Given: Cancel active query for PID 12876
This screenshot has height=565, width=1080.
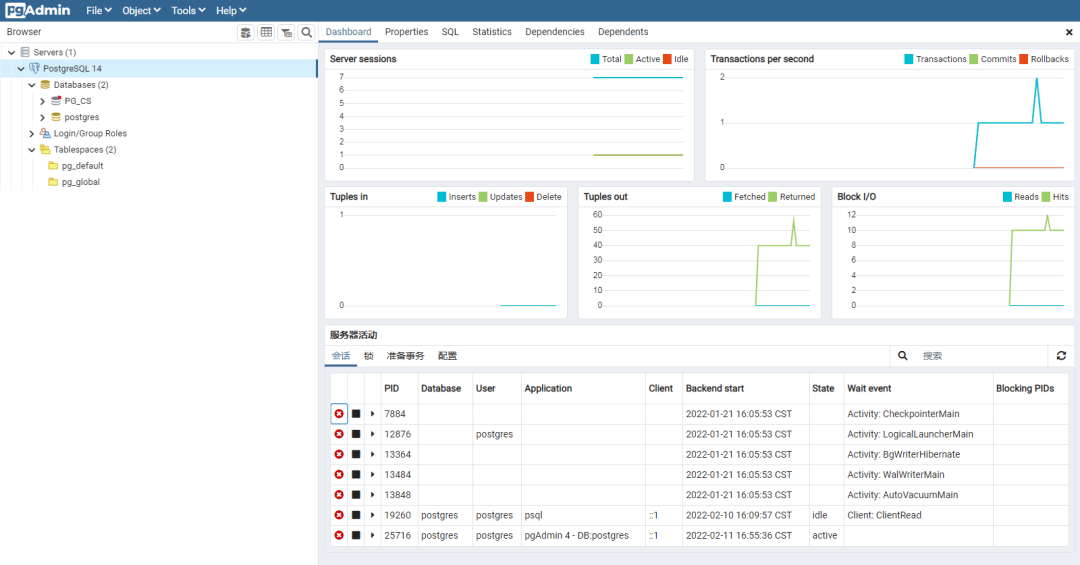Looking at the screenshot, I should [x=356, y=434].
